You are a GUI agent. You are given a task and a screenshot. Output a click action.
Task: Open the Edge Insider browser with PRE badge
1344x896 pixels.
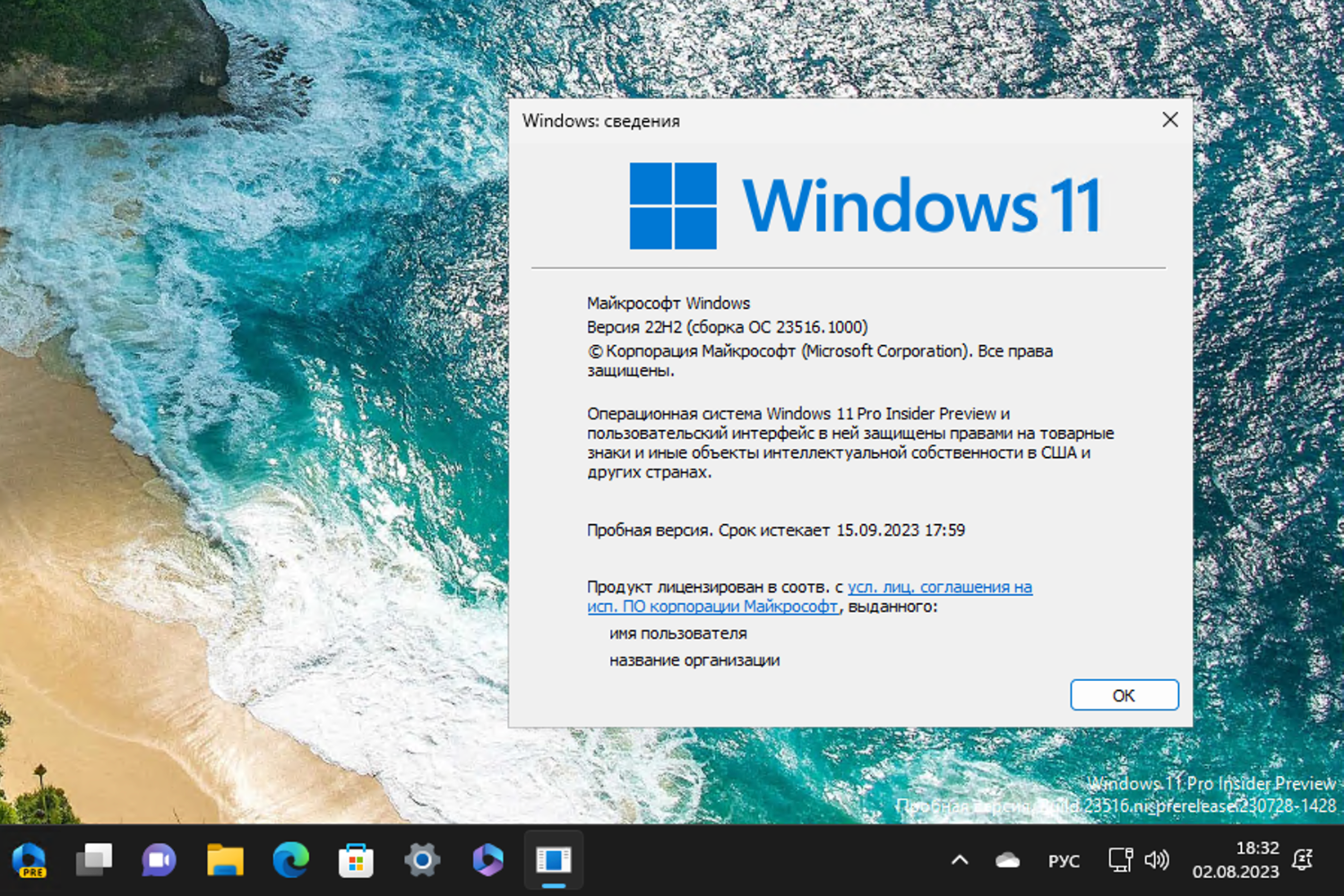pyautogui.click(x=30, y=857)
